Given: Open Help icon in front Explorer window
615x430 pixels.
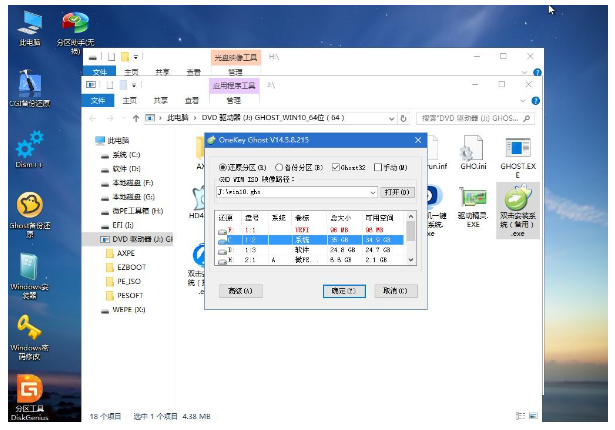Looking at the screenshot, I should click(x=535, y=101).
